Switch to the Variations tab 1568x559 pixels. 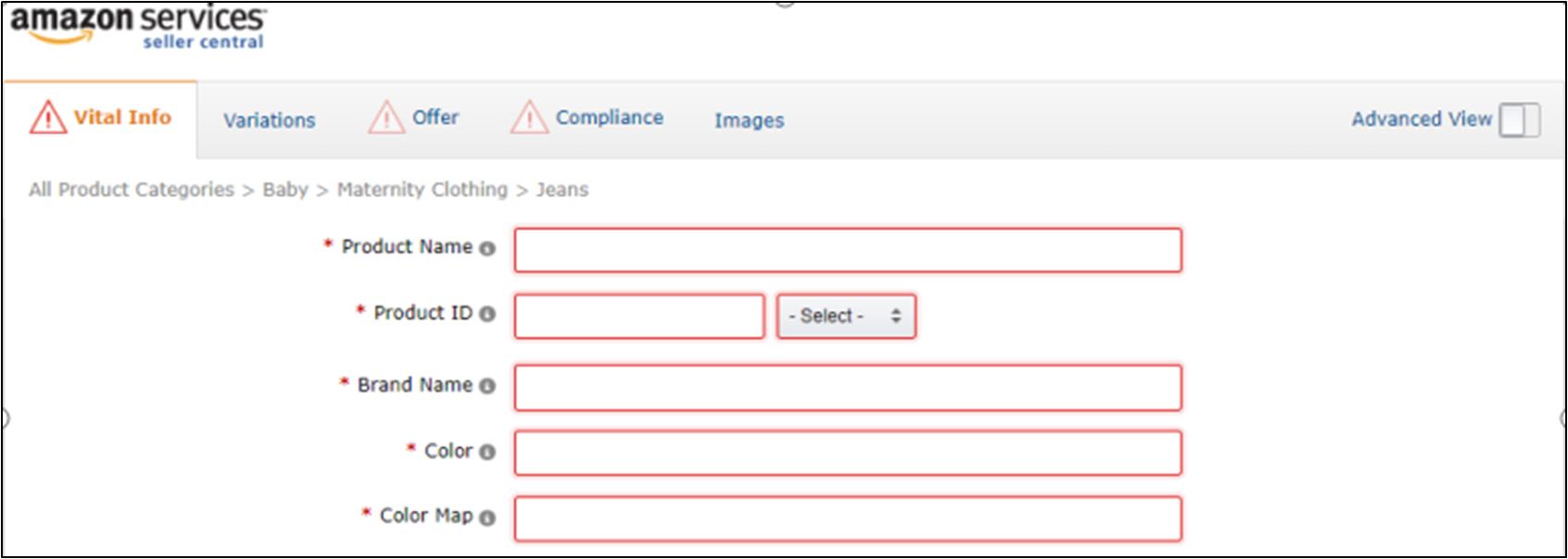269,120
